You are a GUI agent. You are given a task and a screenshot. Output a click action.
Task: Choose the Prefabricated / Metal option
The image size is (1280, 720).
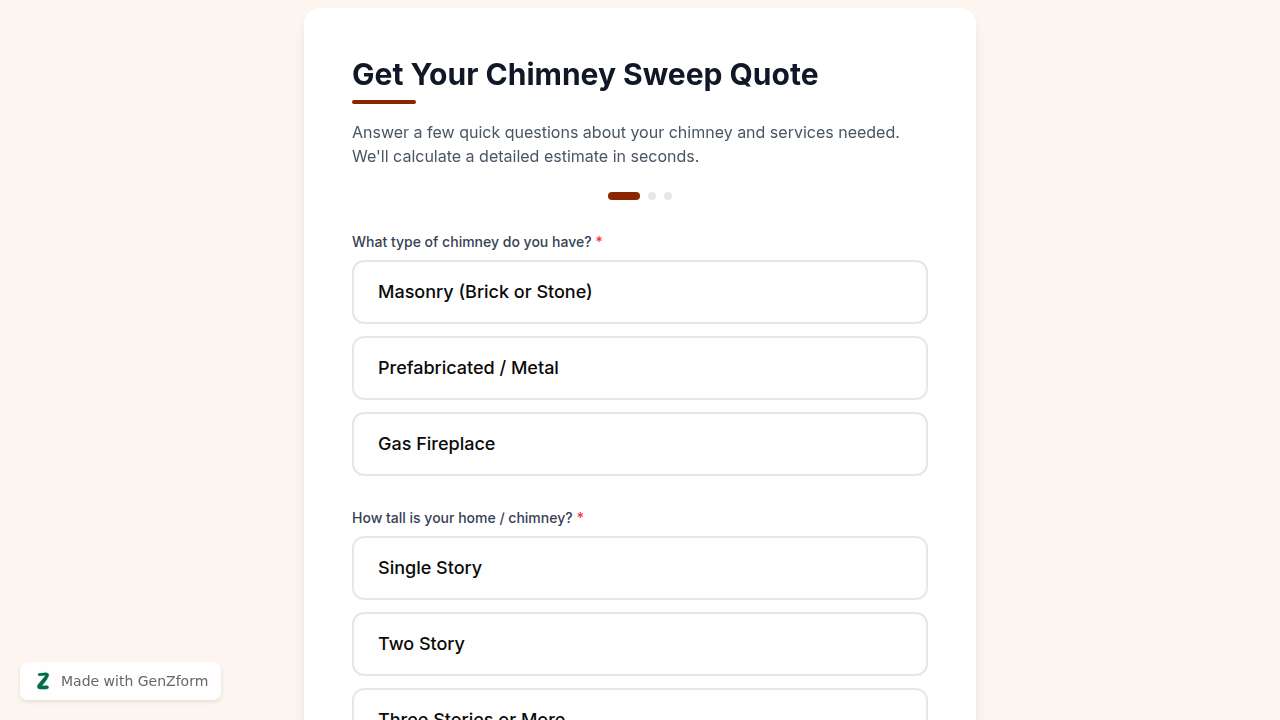(x=640, y=368)
